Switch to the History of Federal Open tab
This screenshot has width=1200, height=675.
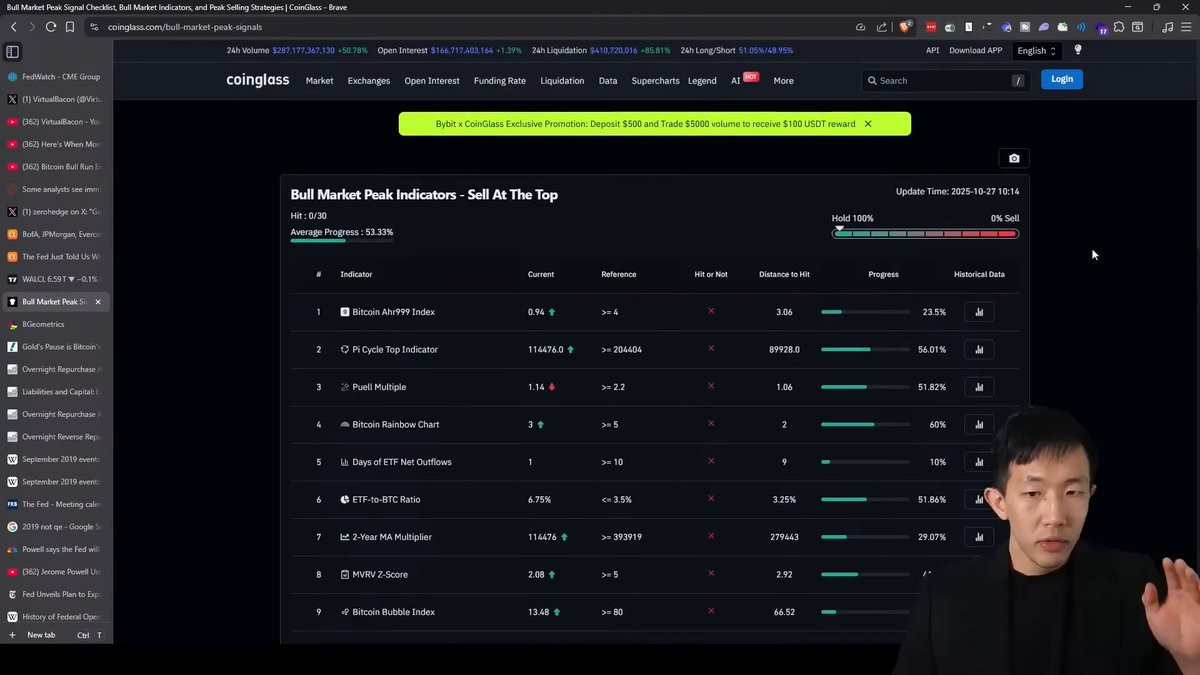[x=57, y=617]
